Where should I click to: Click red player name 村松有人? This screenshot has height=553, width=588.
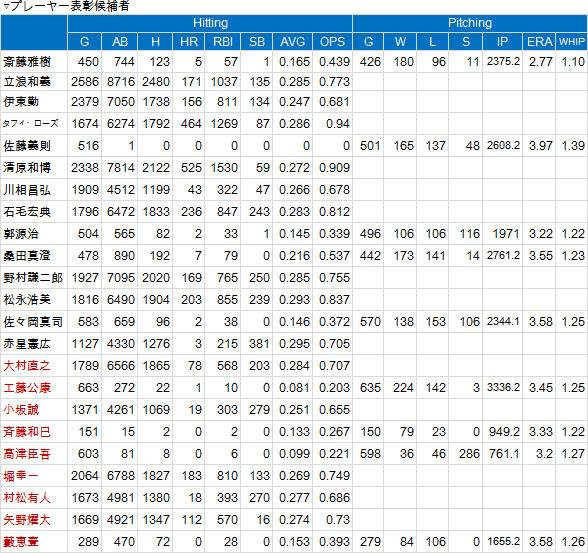(27, 498)
